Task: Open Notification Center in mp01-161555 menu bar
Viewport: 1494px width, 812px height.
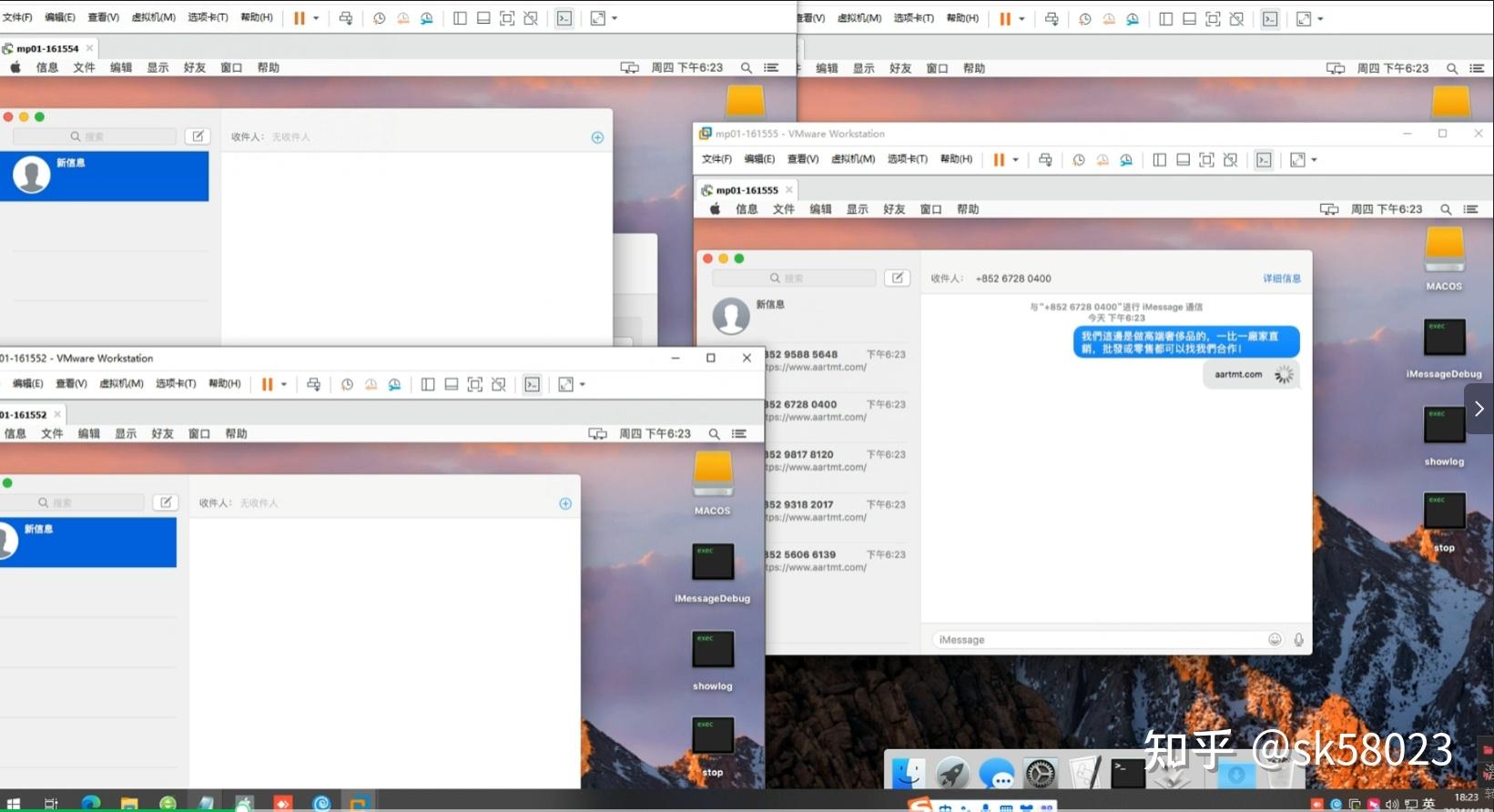Action: tap(1470, 209)
